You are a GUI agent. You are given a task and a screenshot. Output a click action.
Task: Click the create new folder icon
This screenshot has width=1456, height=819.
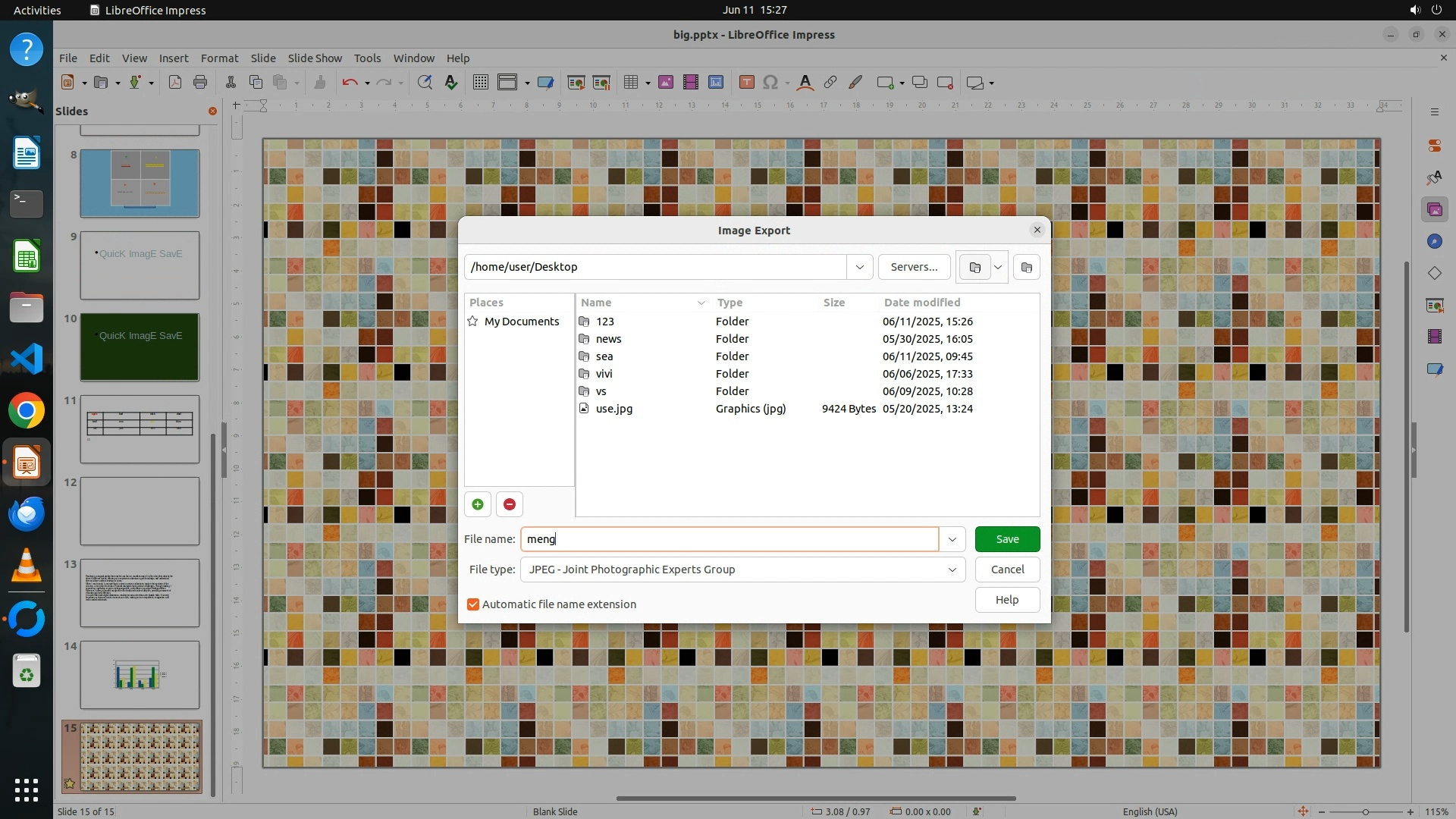point(1027,267)
